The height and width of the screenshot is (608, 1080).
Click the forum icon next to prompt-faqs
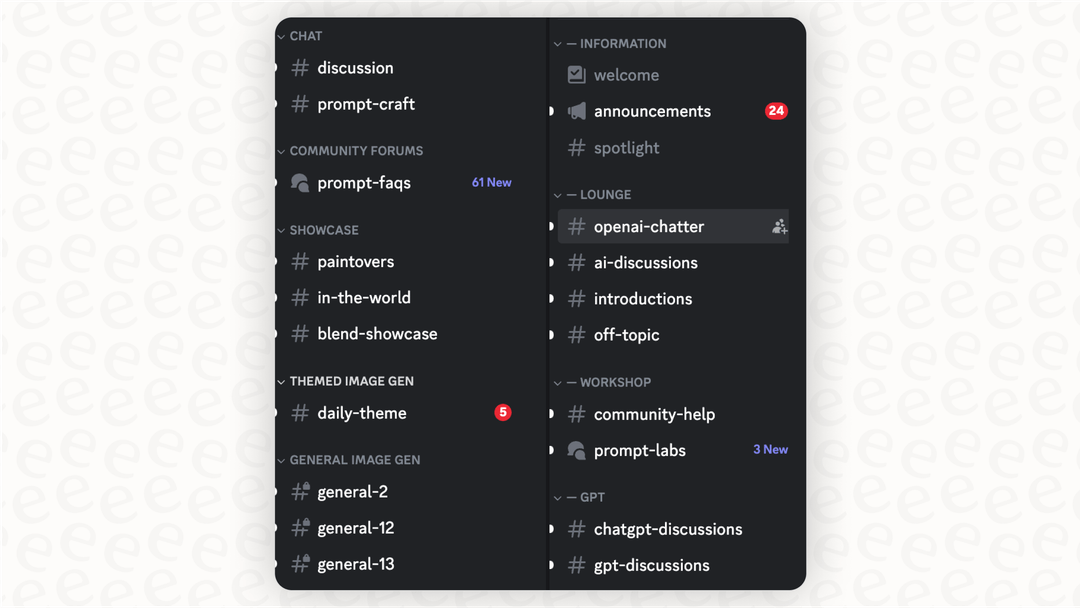click(300, 183)
